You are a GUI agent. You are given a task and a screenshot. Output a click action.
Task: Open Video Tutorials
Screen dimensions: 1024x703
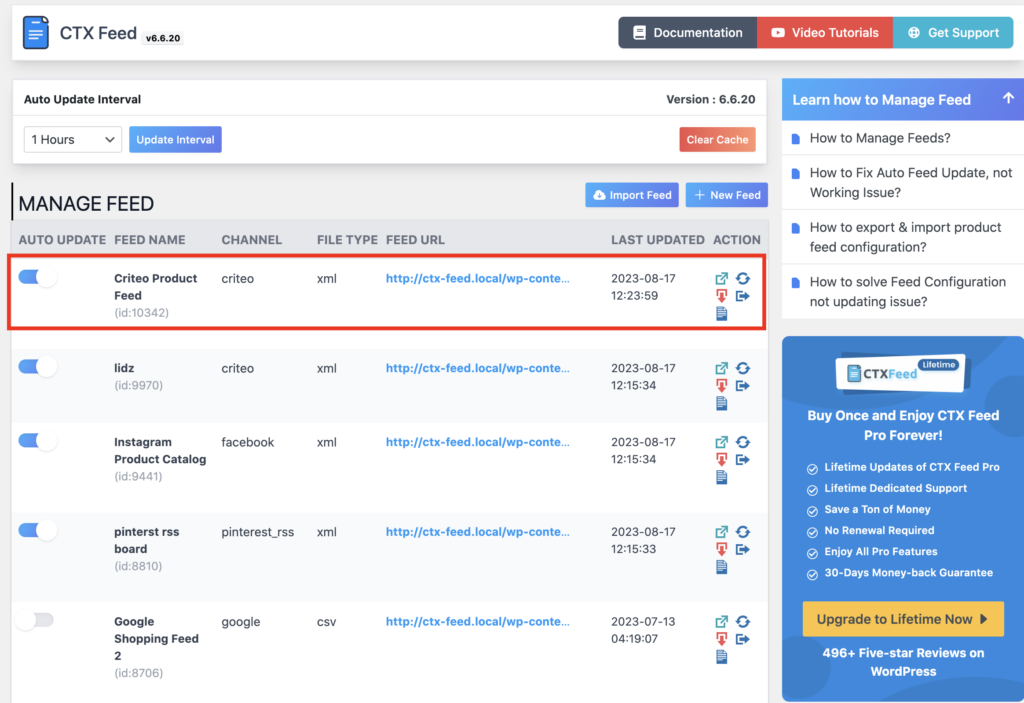(x=825, y=33)
